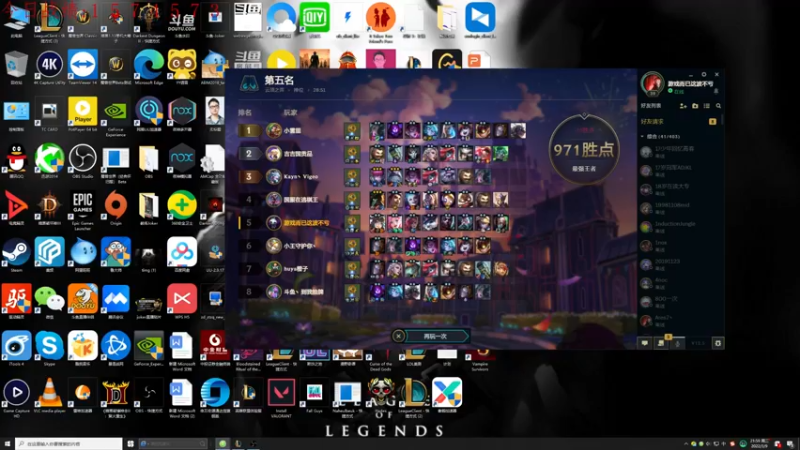Select the Kaya player avatar in rank 3
This screenshot has height=450, width=800.
coord(274,177)
